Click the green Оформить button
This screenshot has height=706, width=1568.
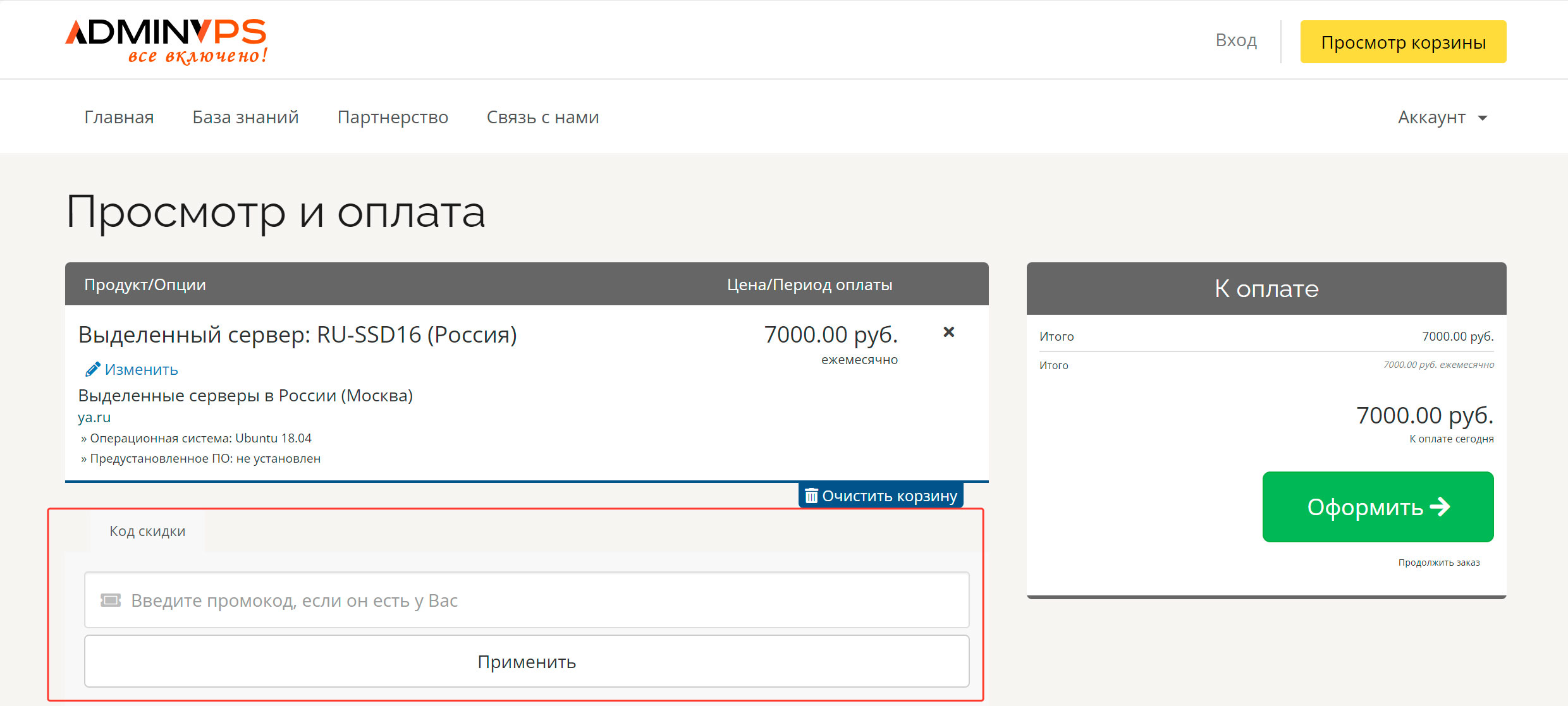(1378, 506)
